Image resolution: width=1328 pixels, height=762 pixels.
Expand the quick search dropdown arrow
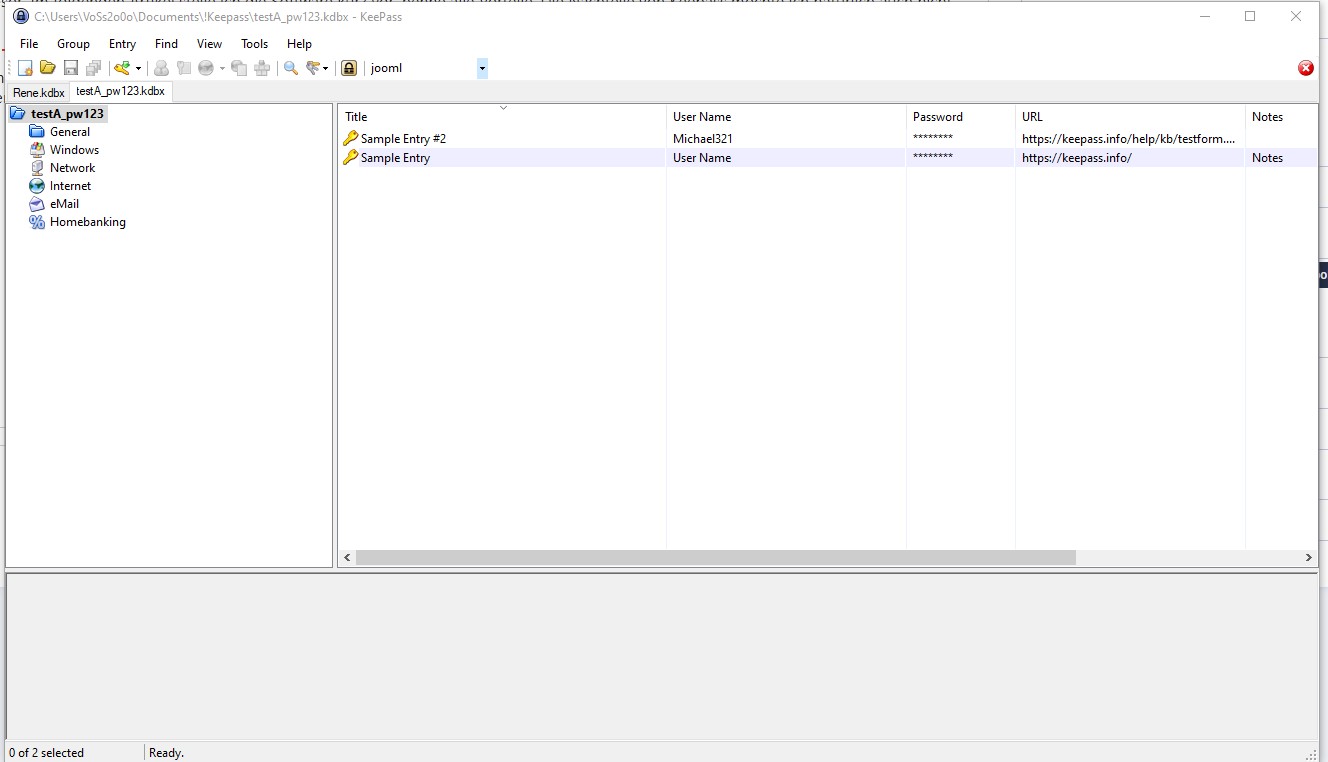pos(482,68)
